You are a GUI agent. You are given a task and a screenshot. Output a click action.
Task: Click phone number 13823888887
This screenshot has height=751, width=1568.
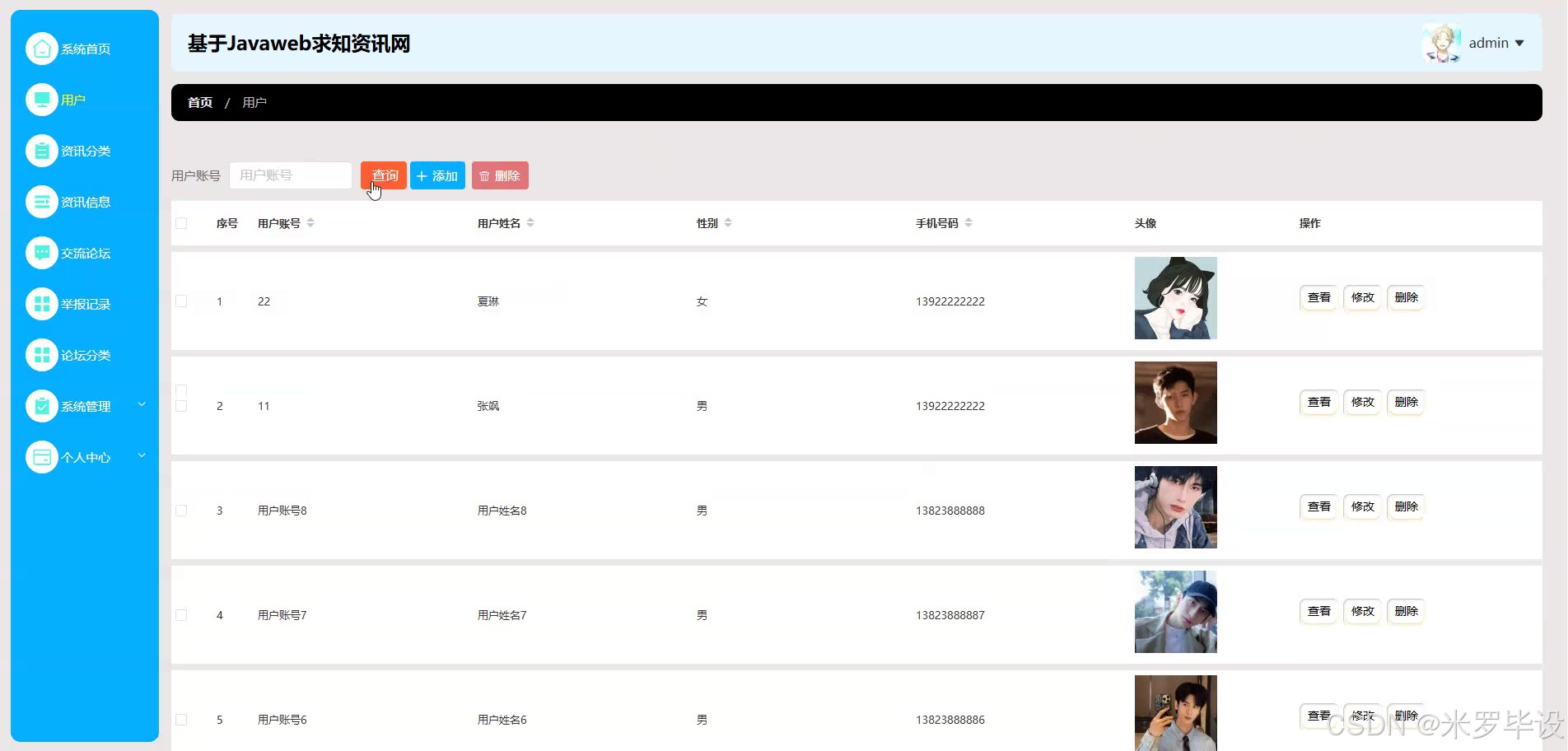[x=950, y=615]
